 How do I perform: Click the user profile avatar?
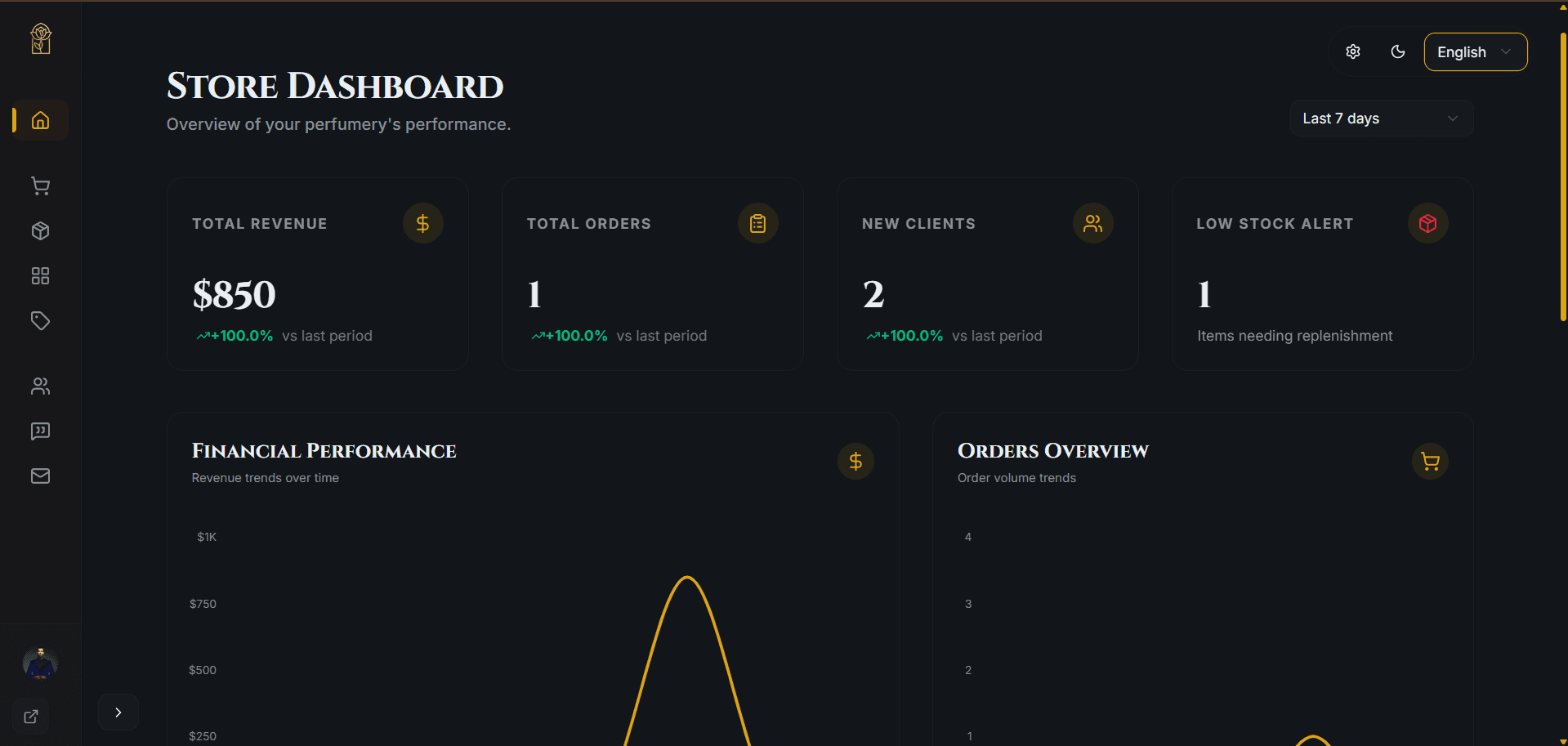pyautogui.click(x=40, y=663)
